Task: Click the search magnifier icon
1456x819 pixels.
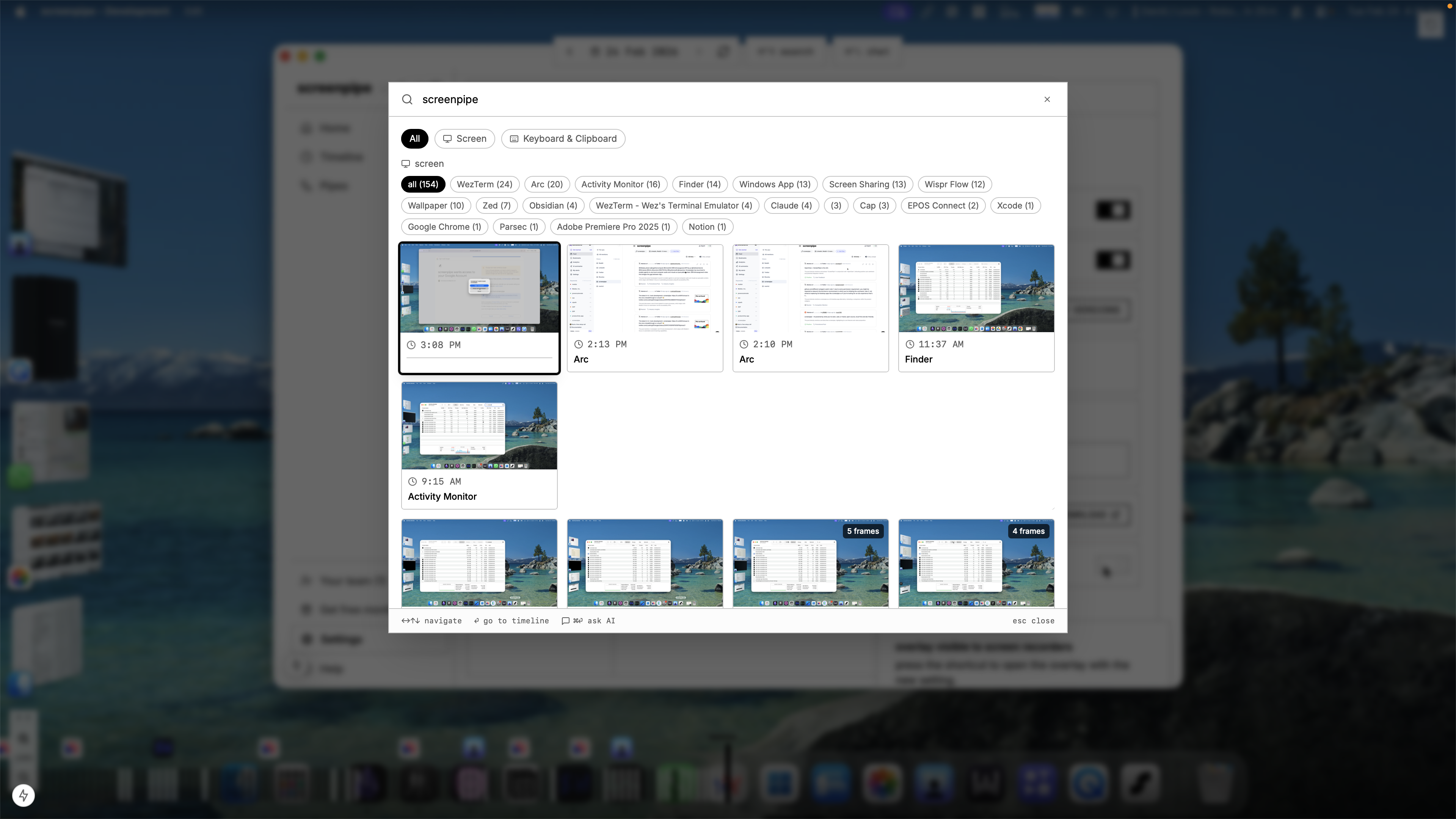Action: point(407,99)
